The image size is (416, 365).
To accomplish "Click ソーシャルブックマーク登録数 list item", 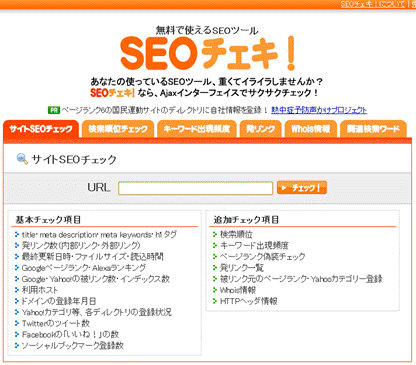I will [x=73, y=346].
